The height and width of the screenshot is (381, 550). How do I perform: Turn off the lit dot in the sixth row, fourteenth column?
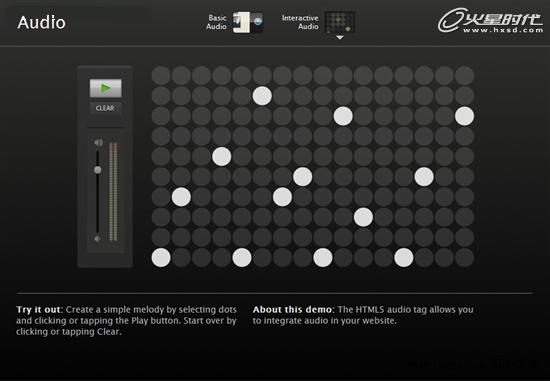(x=424, y=176)
